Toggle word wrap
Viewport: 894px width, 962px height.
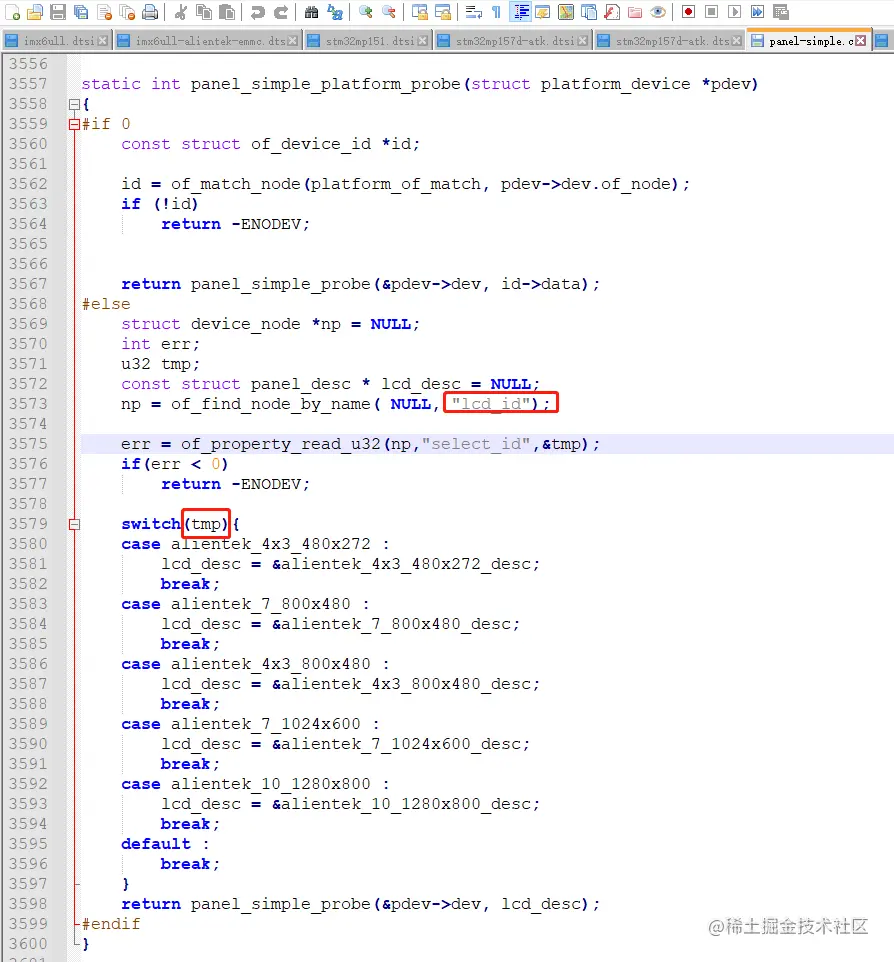point(473,12)
